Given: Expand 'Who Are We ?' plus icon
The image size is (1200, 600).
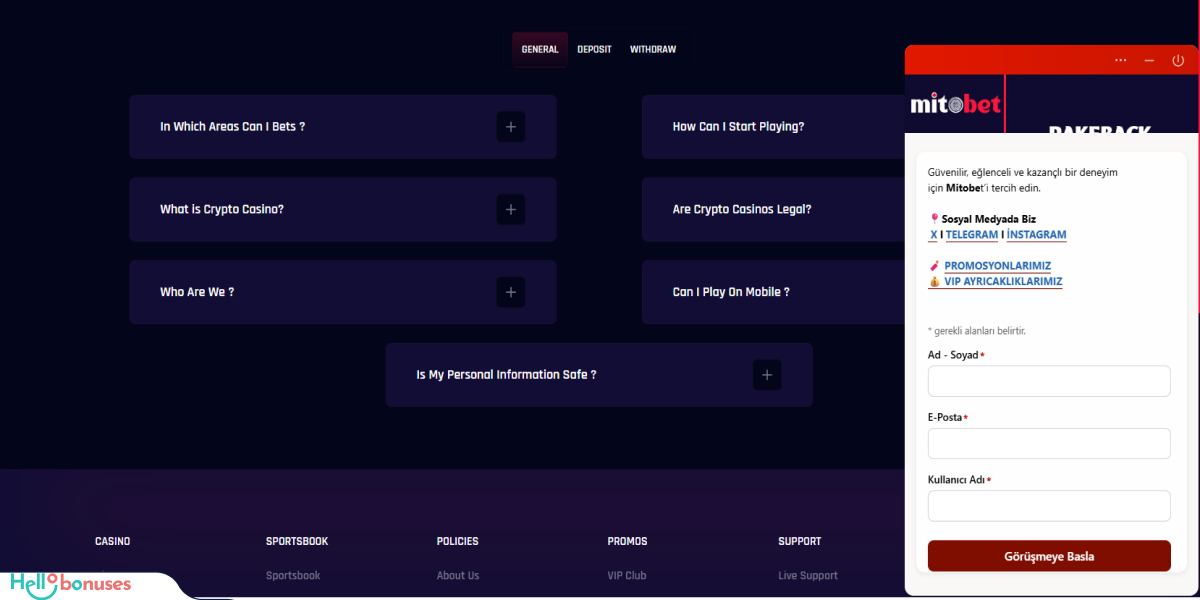Looking at the screenshot, I should pos(511,292).
